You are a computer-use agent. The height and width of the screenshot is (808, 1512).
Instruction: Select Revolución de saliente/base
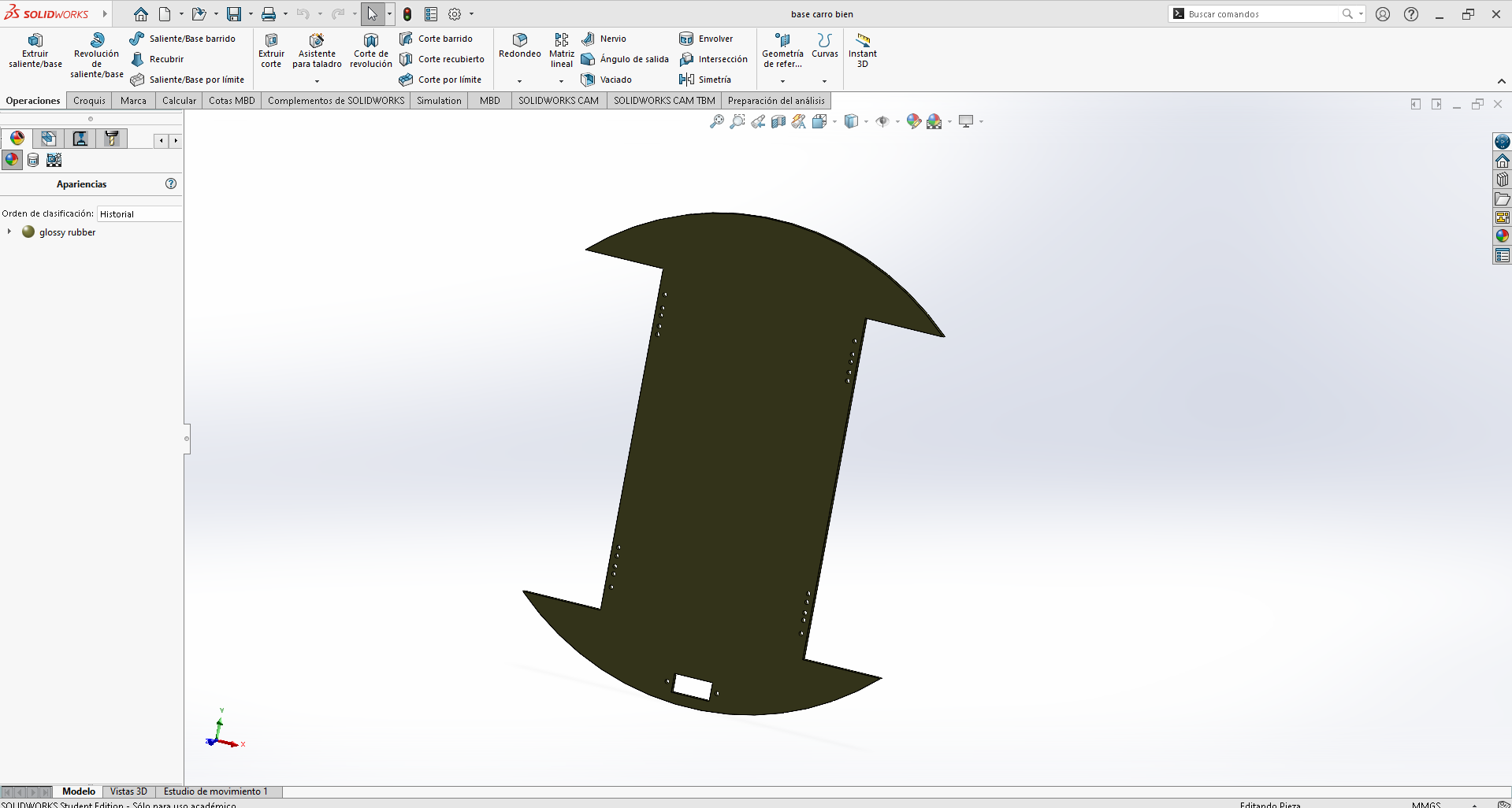click(97, 55)
